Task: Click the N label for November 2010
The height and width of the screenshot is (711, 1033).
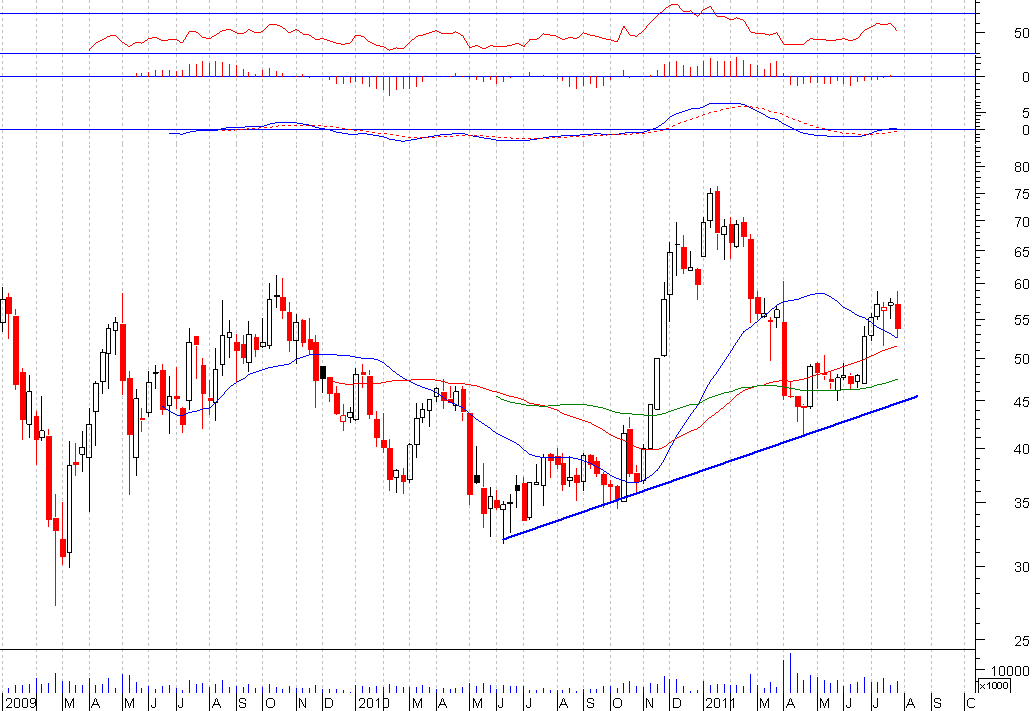Action: (649, 703)
